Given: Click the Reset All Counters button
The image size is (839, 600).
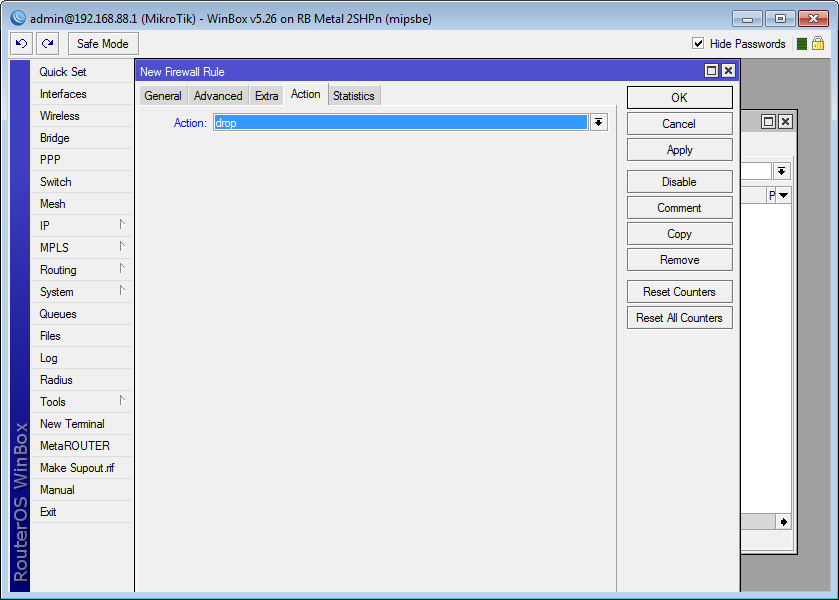Looking at the screenshot, I should pyautogui.click(x=680, y=318).
